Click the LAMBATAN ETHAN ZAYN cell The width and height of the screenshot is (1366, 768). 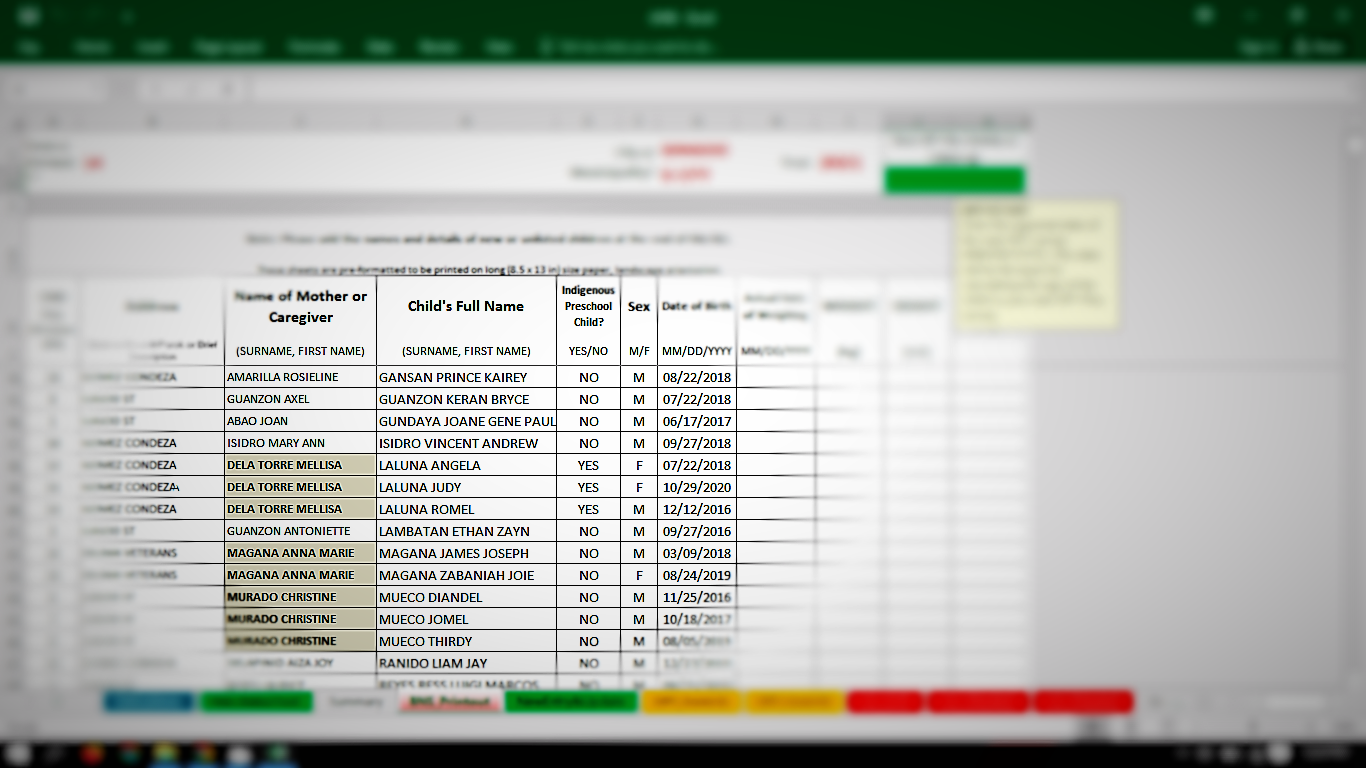(466, 531)
